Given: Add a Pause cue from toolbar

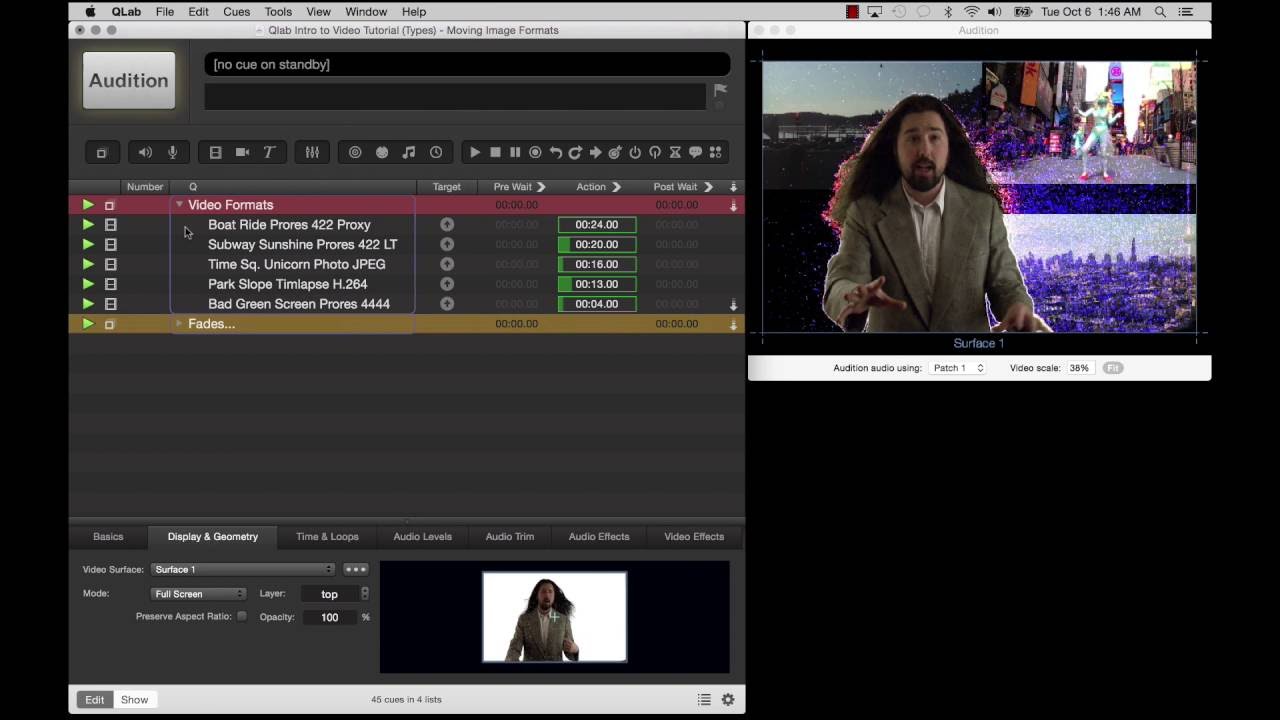Looking at the screenshot, I should coord(515,153).
